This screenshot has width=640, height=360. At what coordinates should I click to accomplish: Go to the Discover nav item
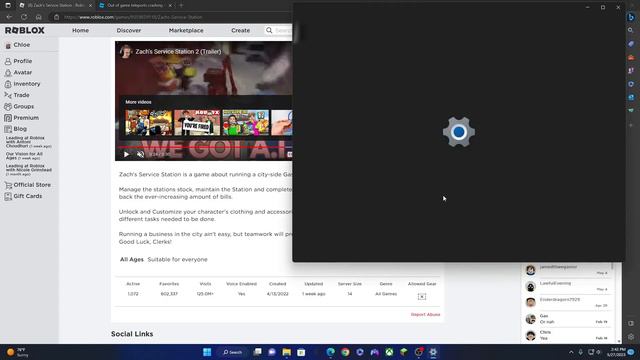point(129,31)
